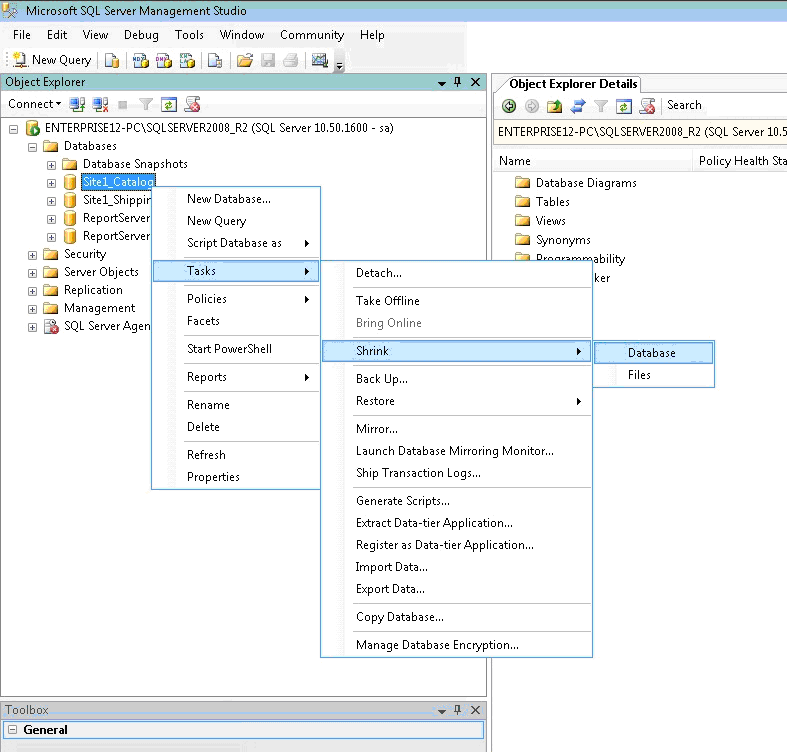Image resolution: width=787 pixels, height=752 pixels.
Task: Click the Back arrow in Object Explorer Details
Action: click(509, 105)
